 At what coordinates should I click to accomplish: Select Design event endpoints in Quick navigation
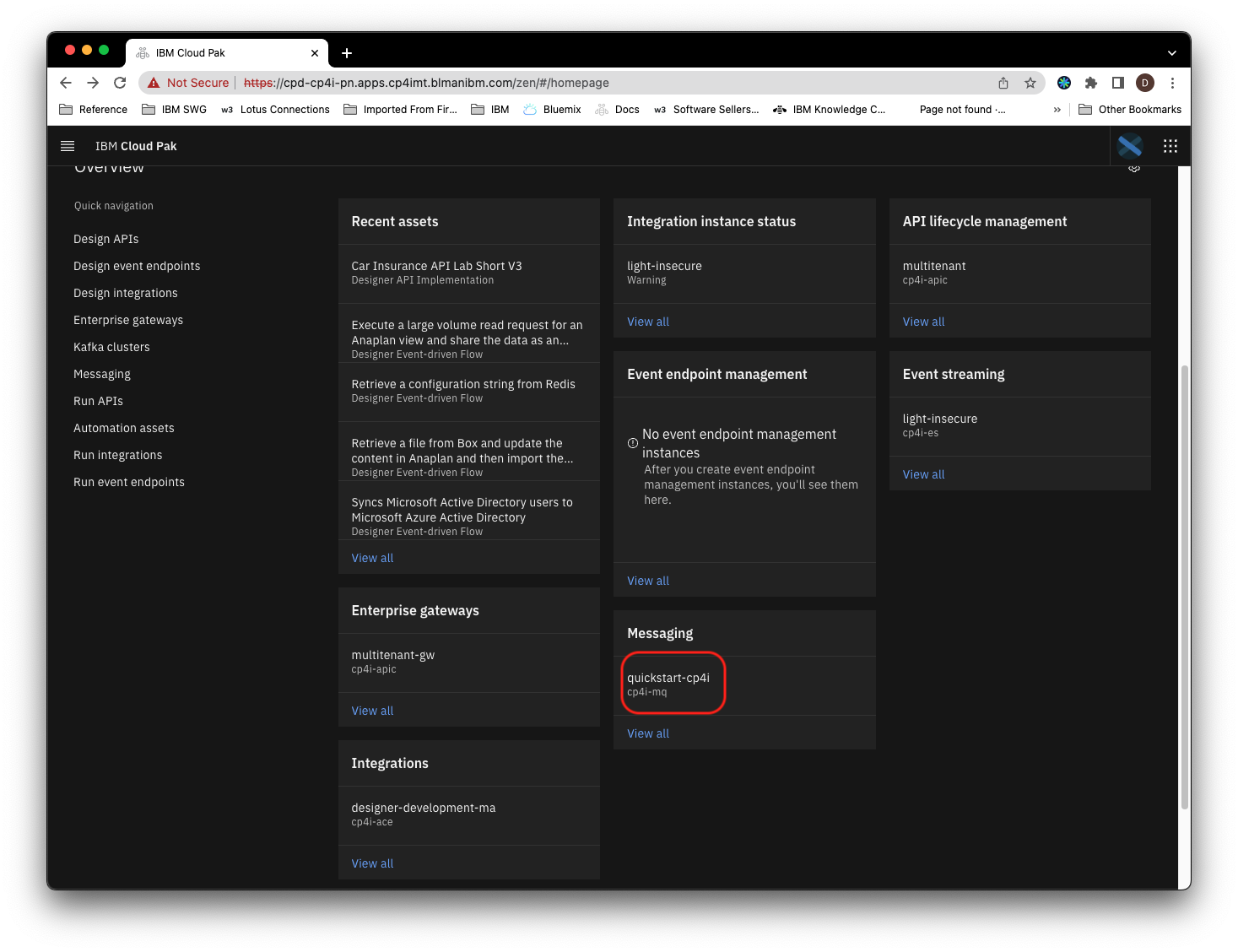(137, 266)
